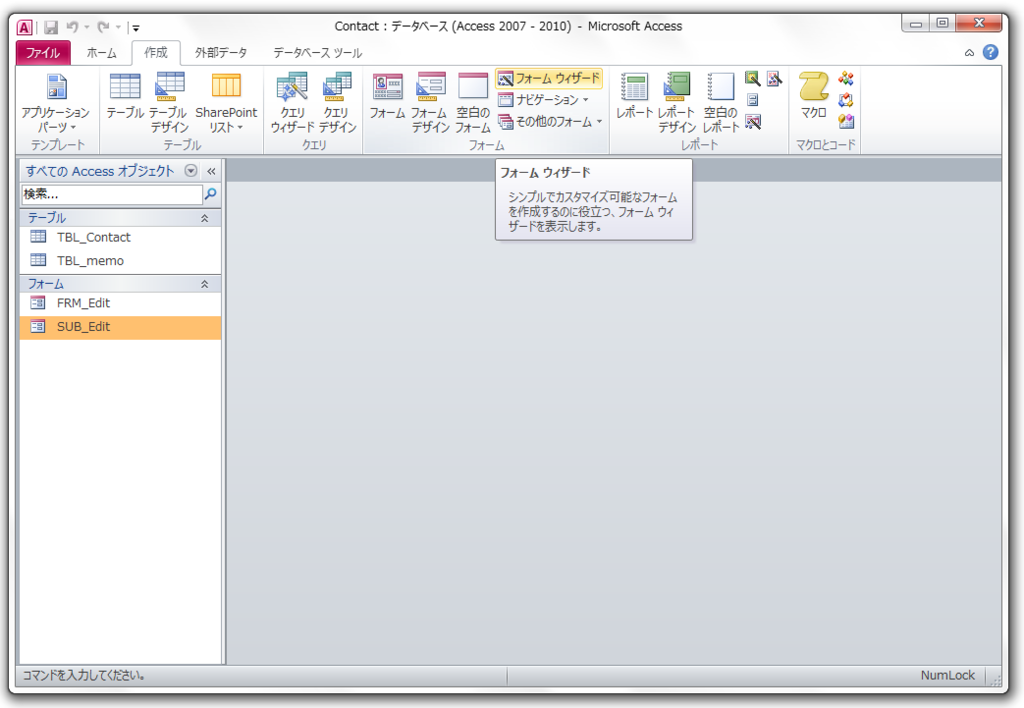Open Visual Basic editor icon

[x=846, y=121]
